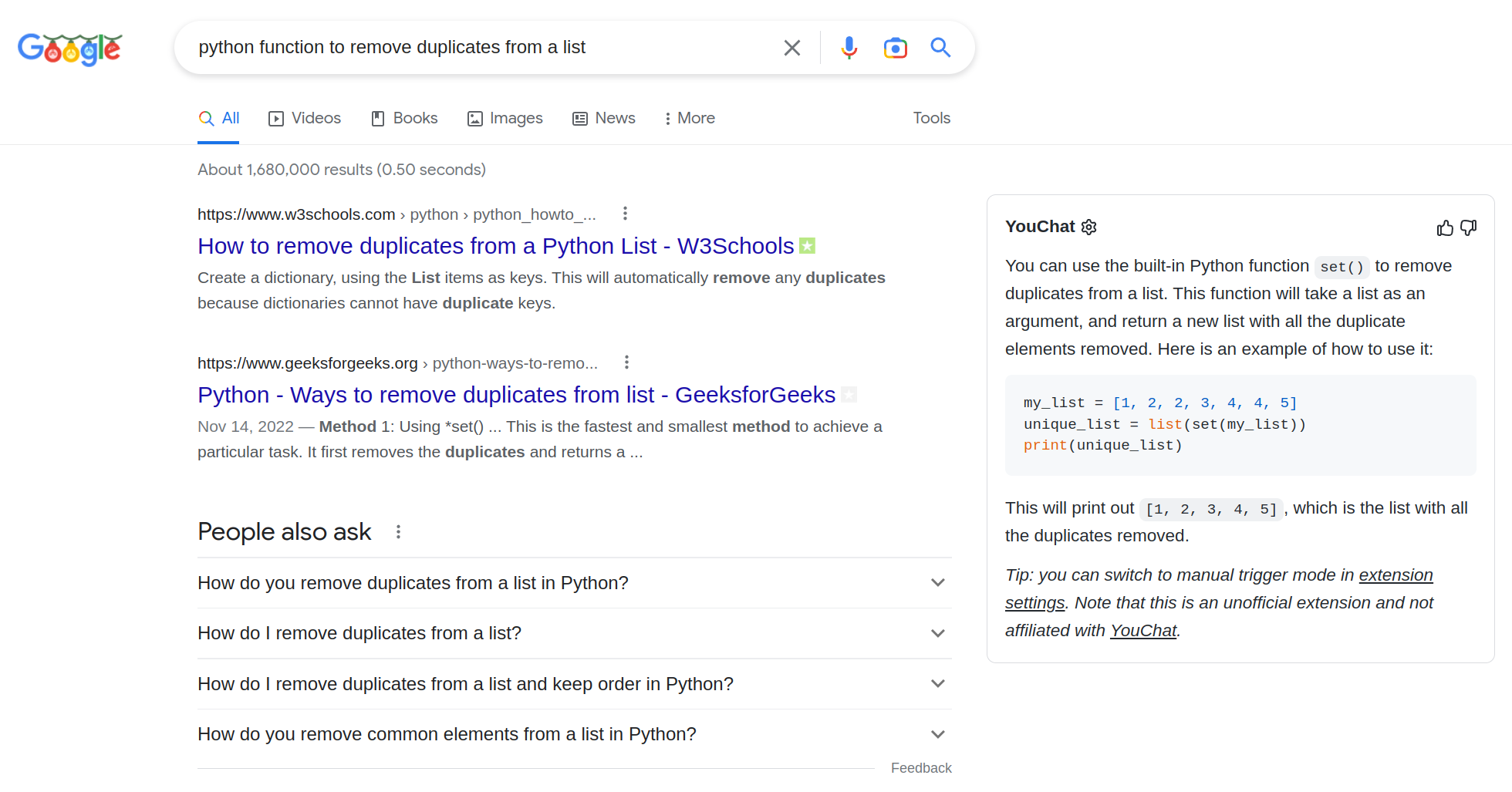
Task: Click the 'unique_list = list(set(my_list))' code line
Action: (1164, 424)
